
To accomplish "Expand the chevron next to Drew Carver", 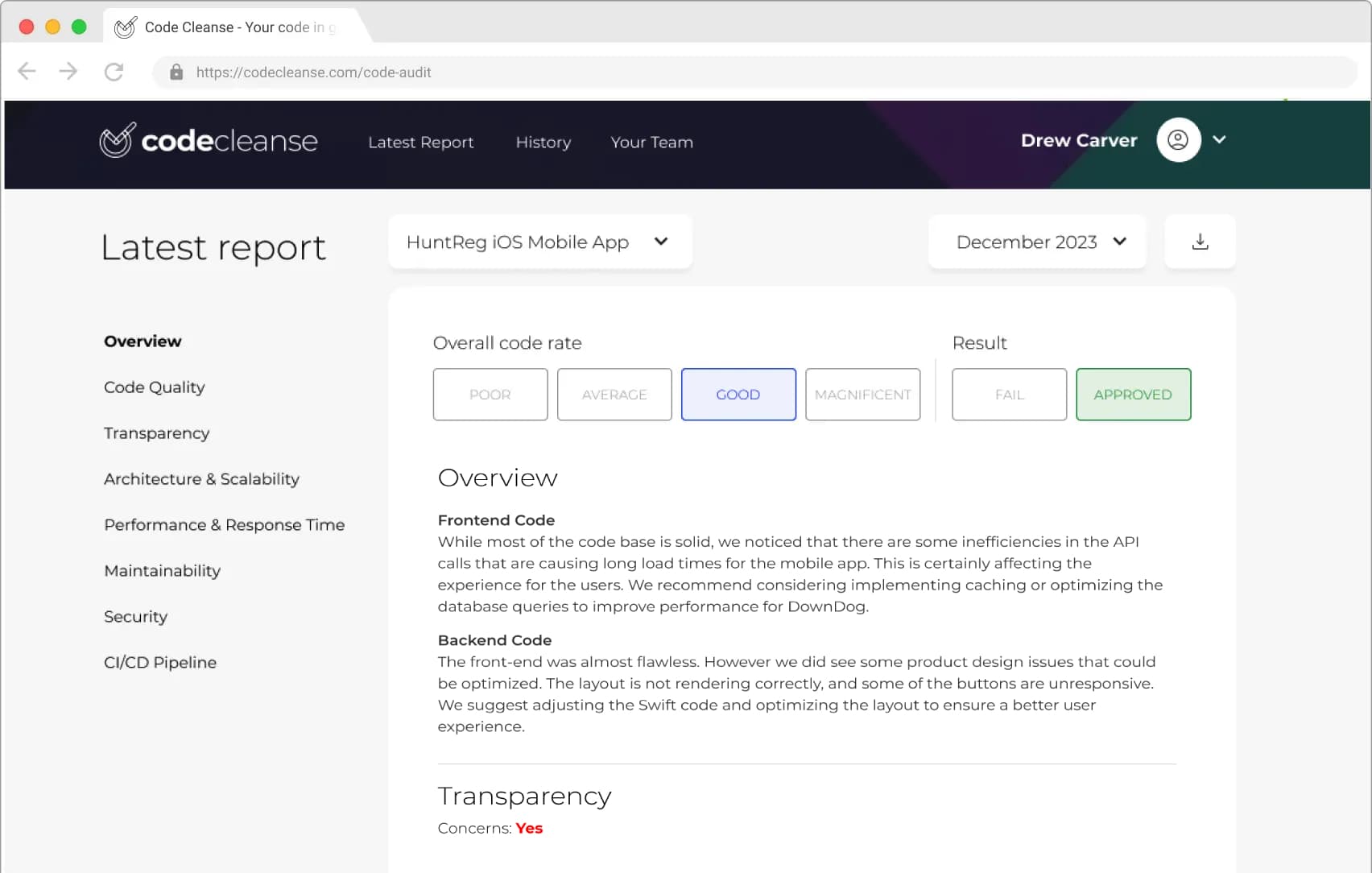I will click(x=1219, y=139).
